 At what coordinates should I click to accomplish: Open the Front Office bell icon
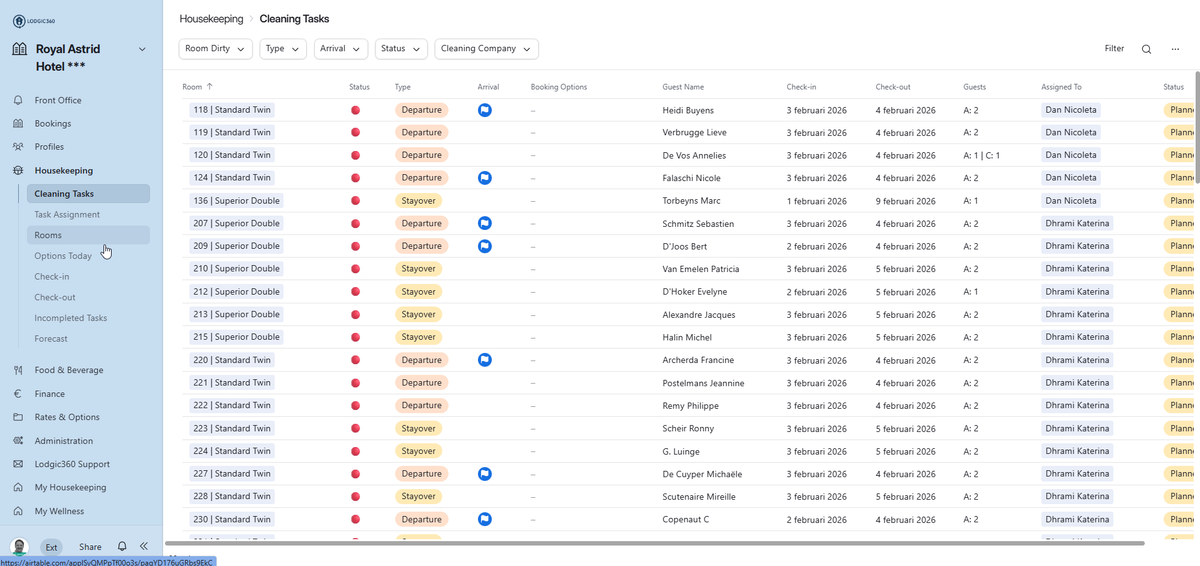18,100
